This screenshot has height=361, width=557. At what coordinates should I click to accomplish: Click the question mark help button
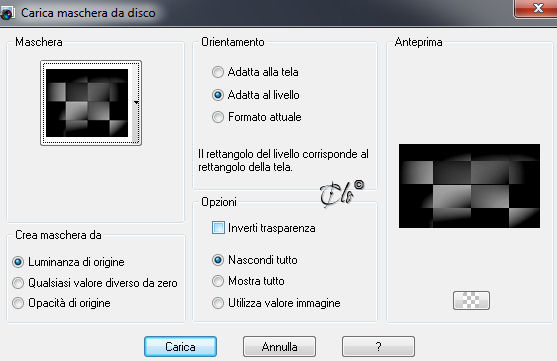click(x=378, y=346)
